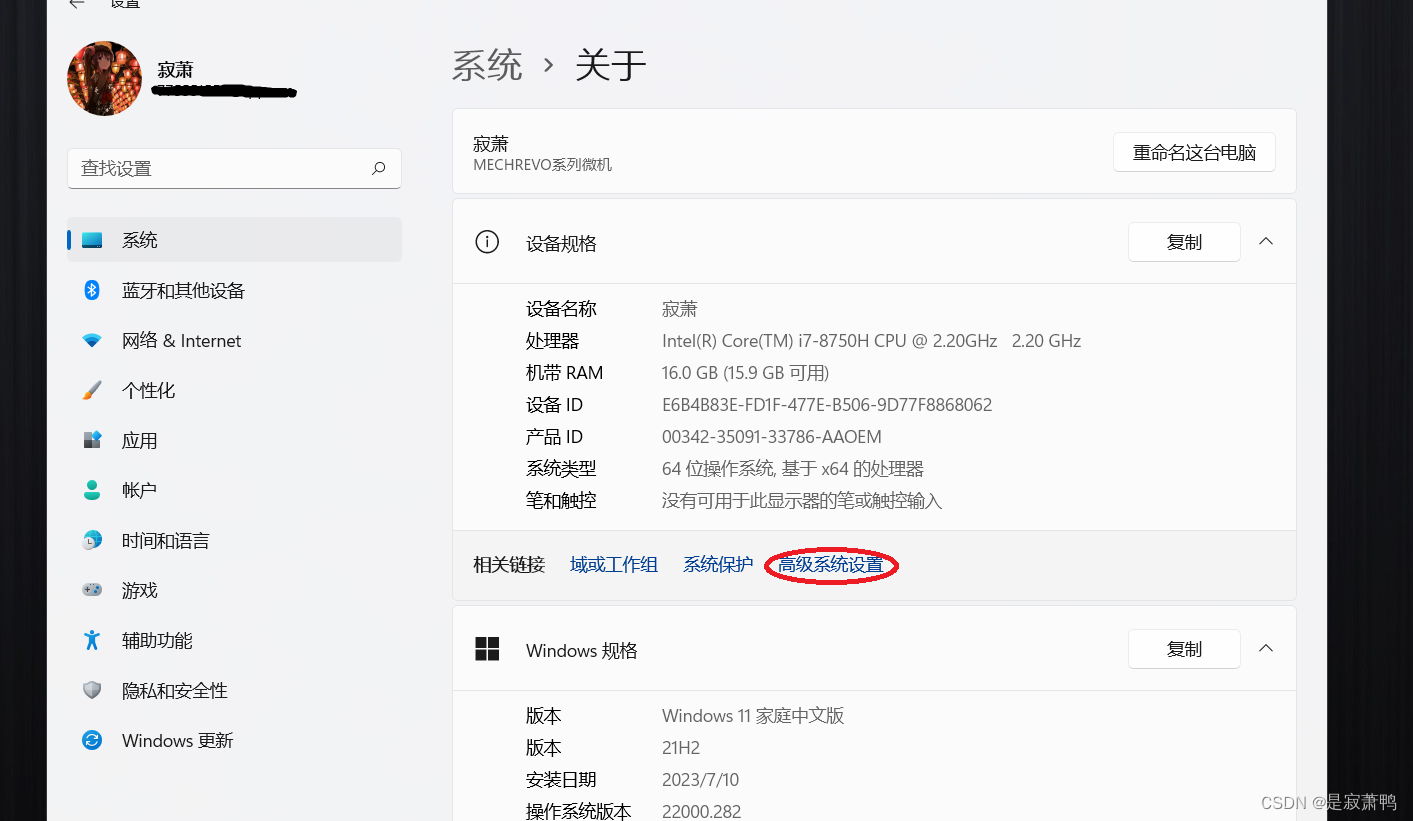The image size is (1413, 821).
Task: Open 应用 settings
Action: click(234, 440)
